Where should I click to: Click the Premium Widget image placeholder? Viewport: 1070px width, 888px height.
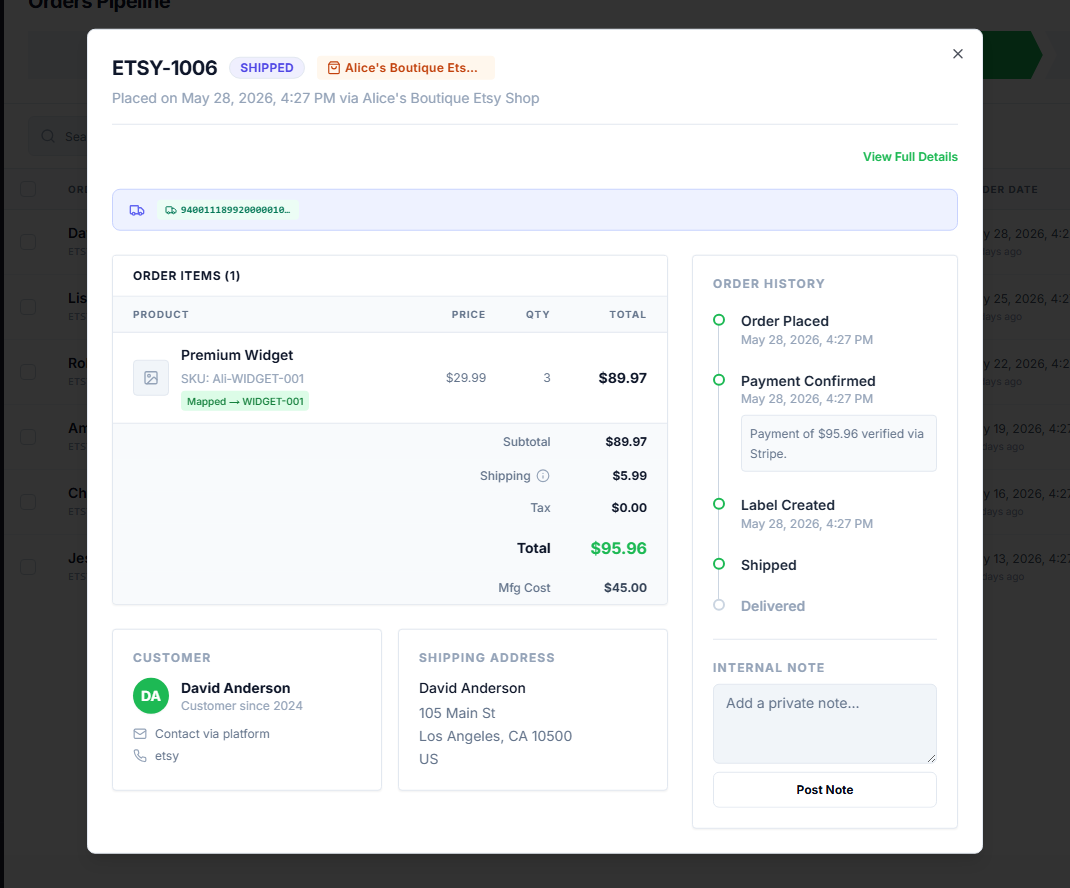(151, 377)
